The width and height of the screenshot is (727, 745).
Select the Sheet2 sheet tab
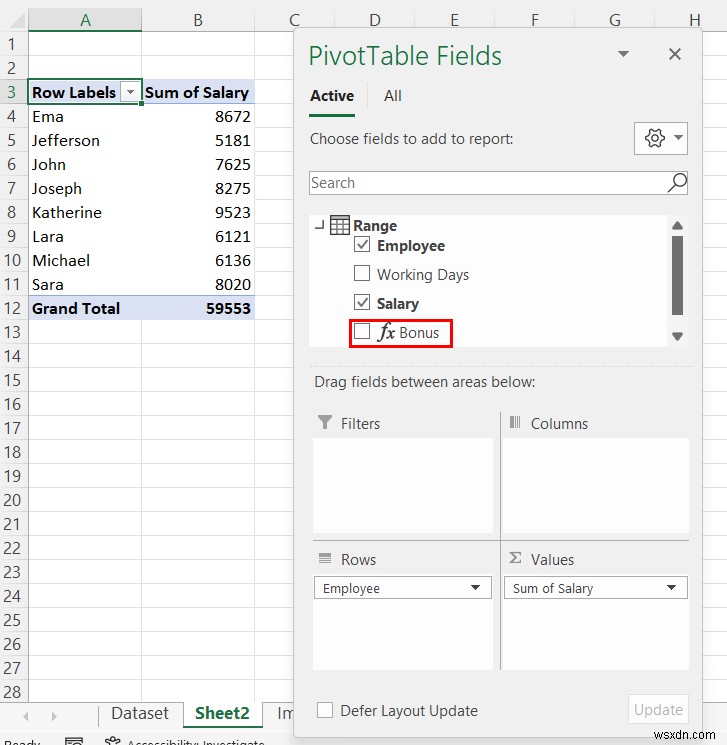222,713
